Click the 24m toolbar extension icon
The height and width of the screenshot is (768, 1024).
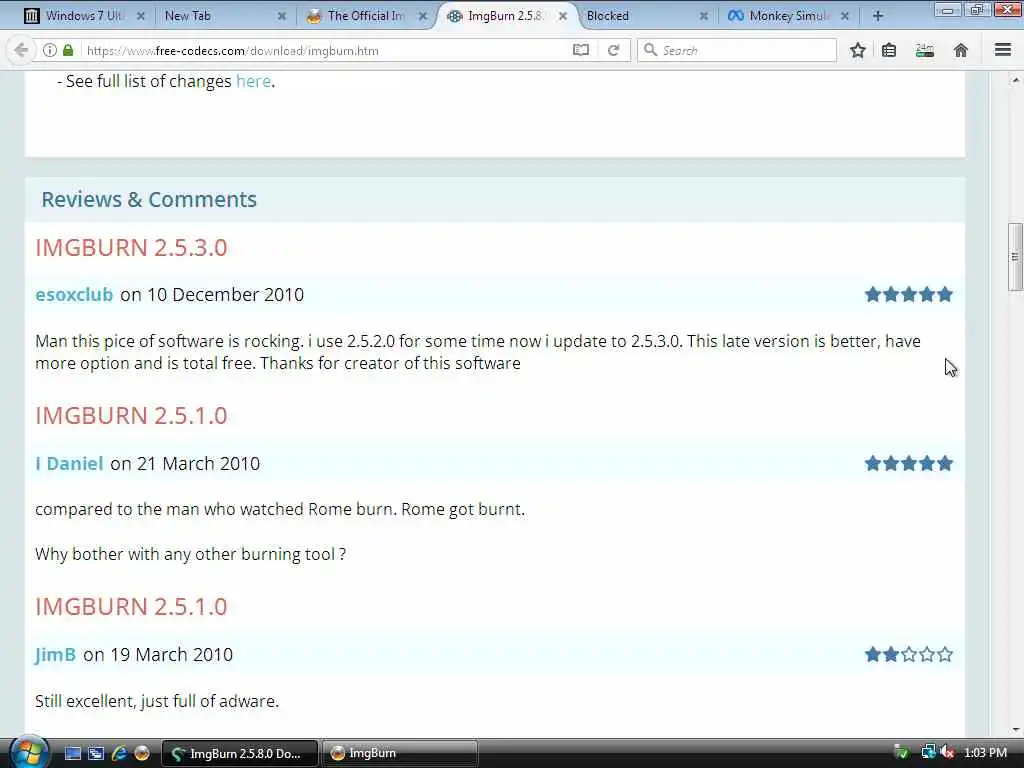pos(925,50)
